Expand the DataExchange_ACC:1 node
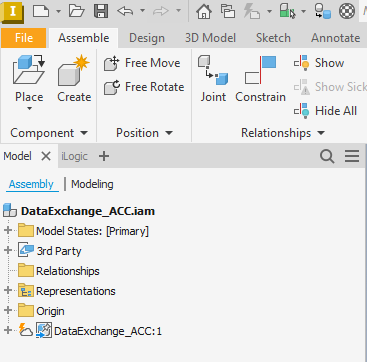367x362 pixels. pos(8,331)
